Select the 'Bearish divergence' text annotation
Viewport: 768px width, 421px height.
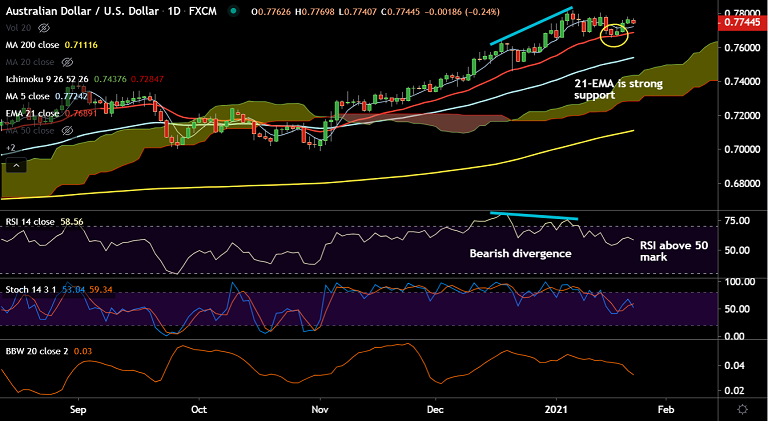tap(520, 254)
